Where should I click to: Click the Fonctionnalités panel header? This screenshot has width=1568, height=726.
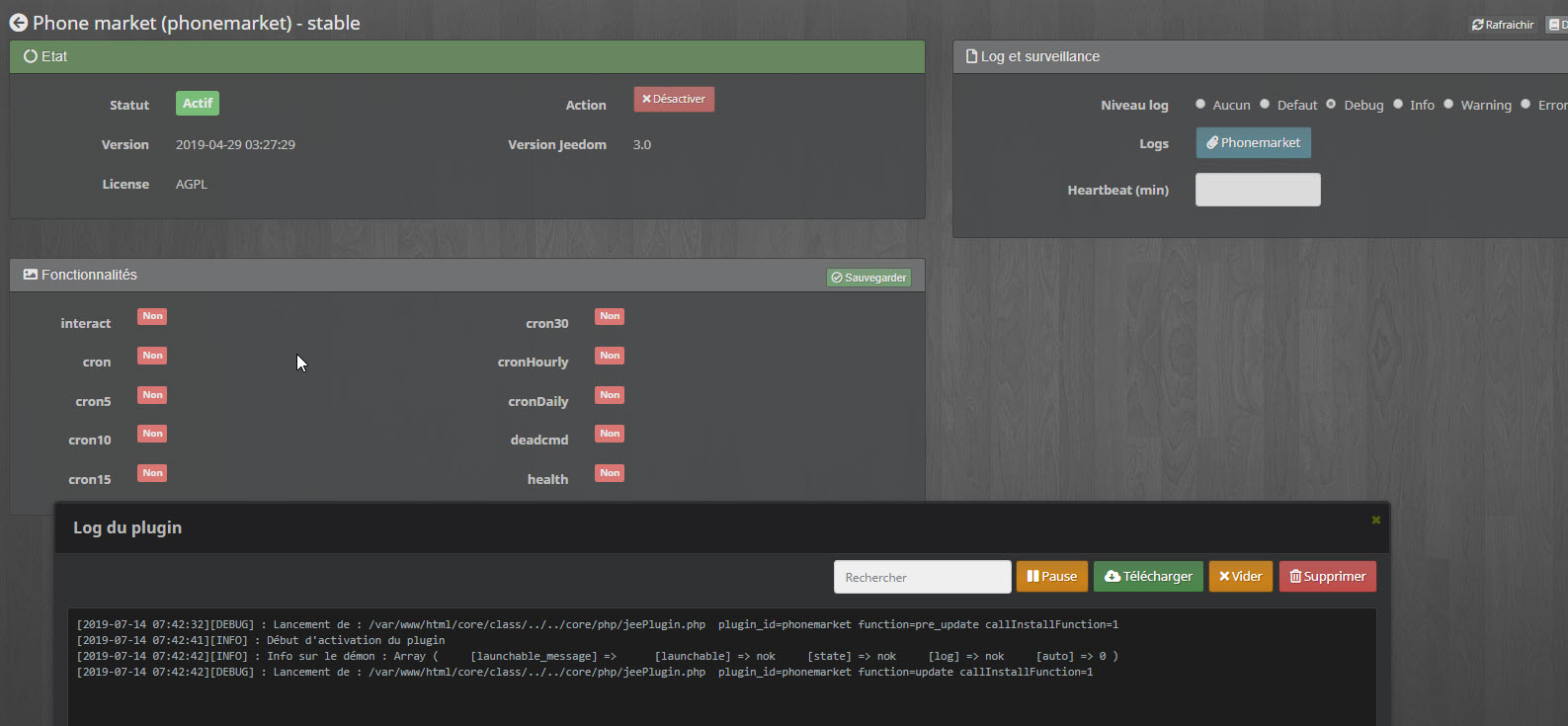[467, 276]
